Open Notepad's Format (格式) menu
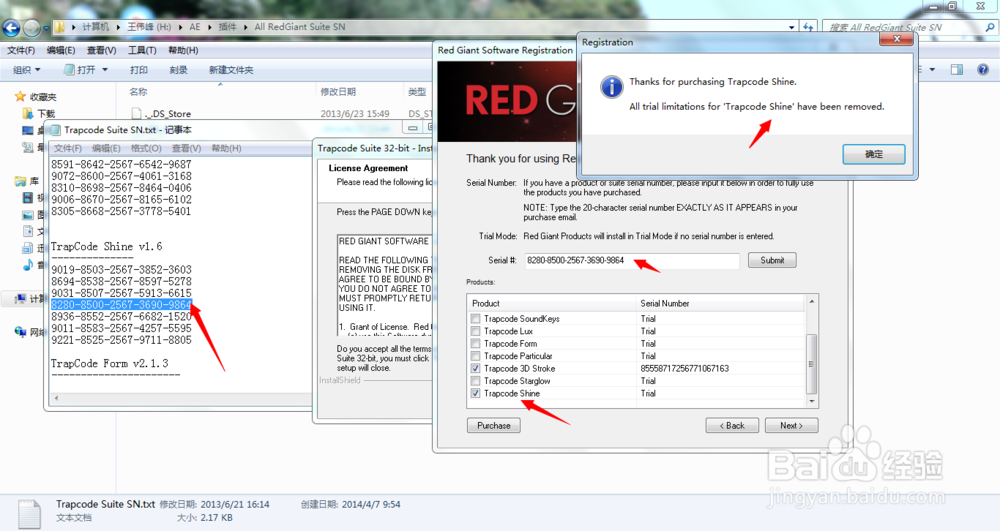Viewport: 1000px width, 531px height. pyautogui.click(x=146, y=149)
